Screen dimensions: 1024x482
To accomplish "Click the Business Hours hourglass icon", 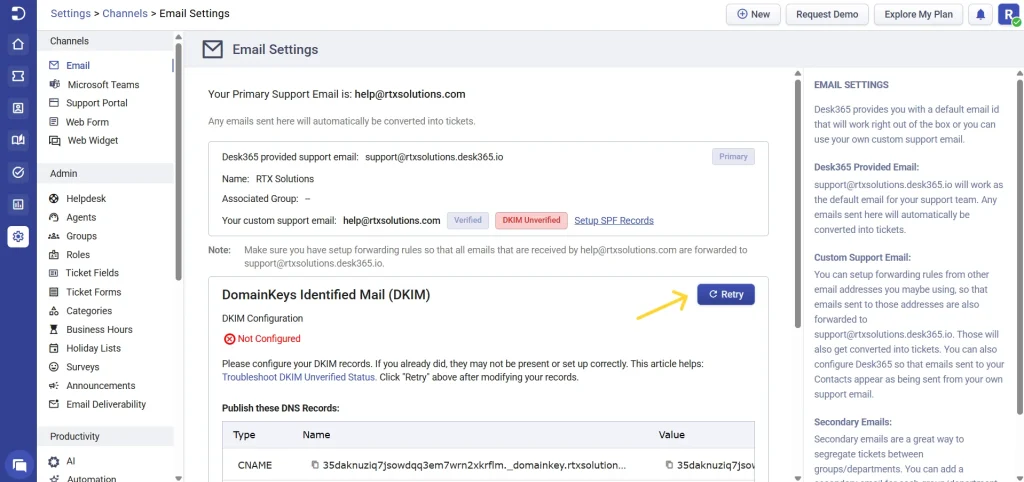I will click(54, 329).
